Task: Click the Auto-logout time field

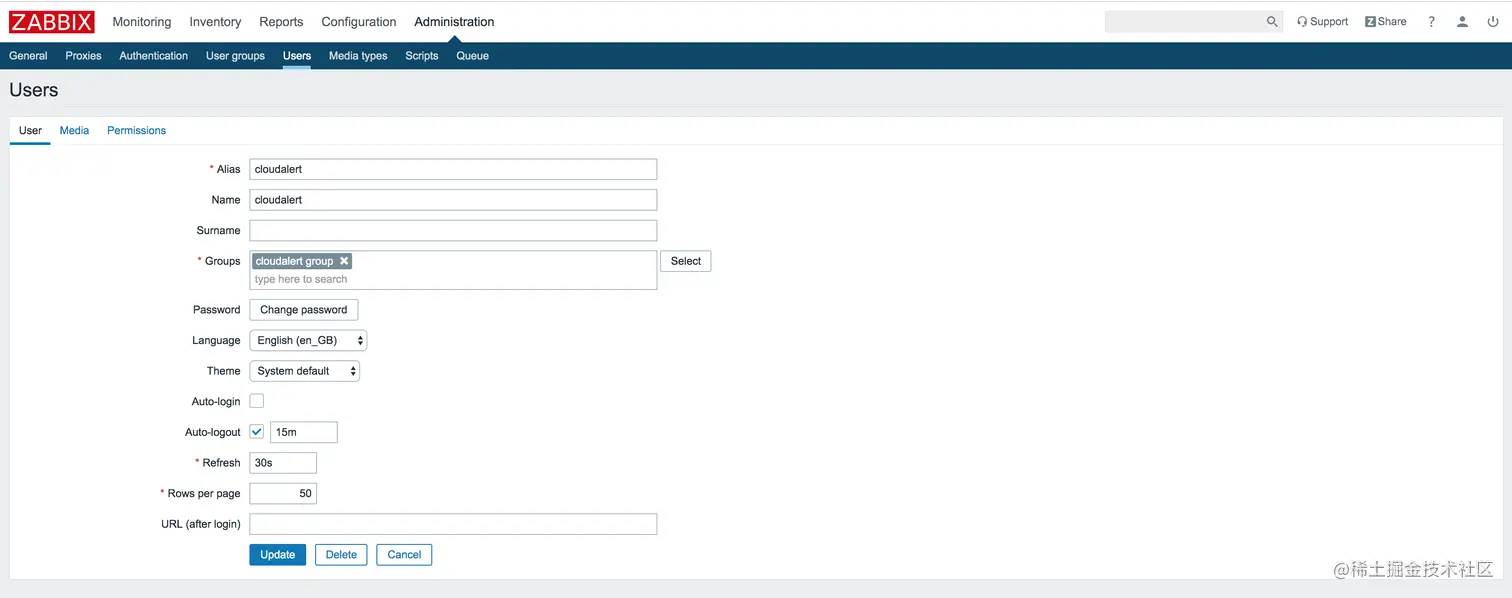Action: click(x=304, y=432)
